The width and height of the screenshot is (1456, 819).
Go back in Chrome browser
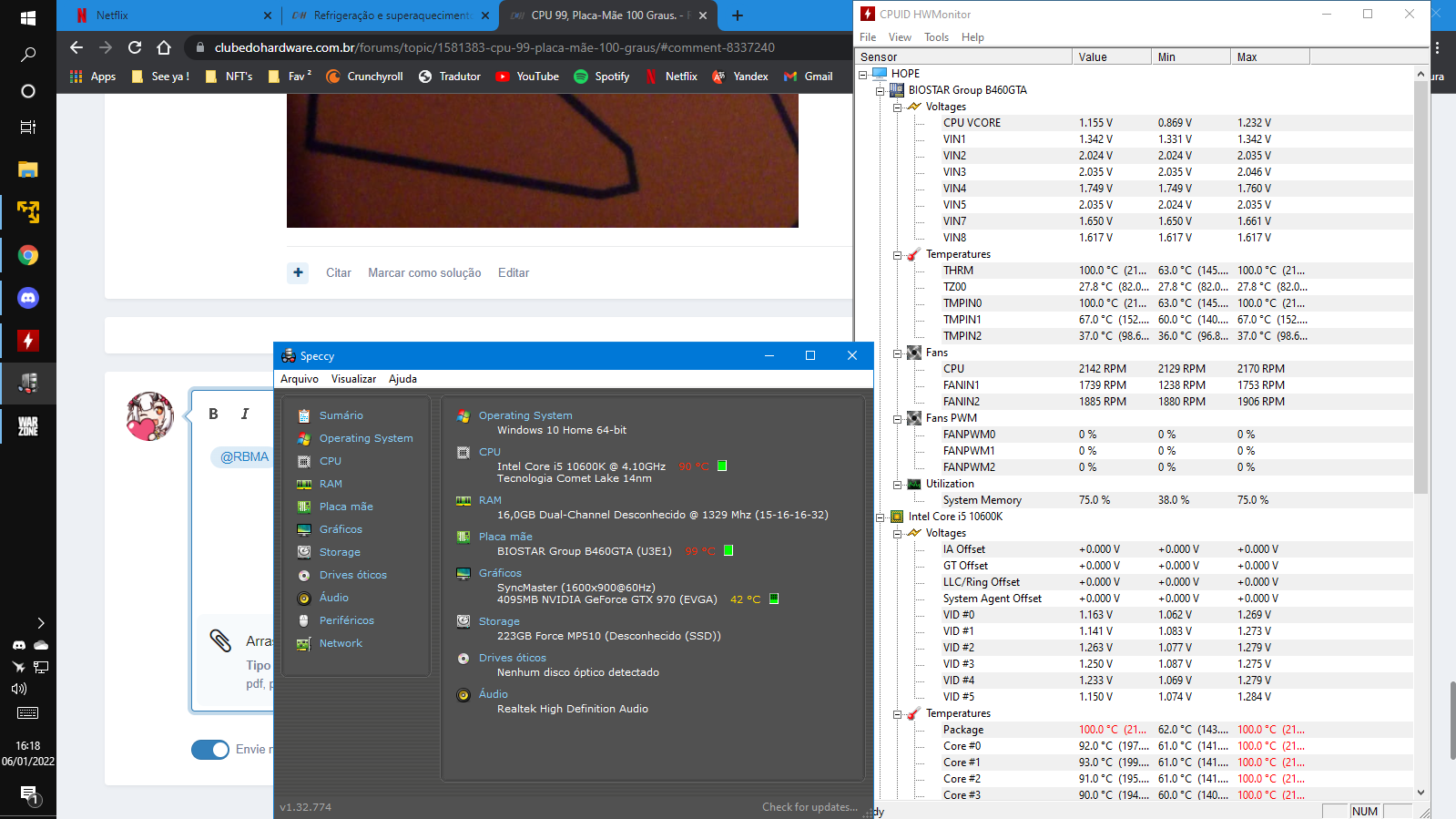pyautogui.click(x=76, y=47)
